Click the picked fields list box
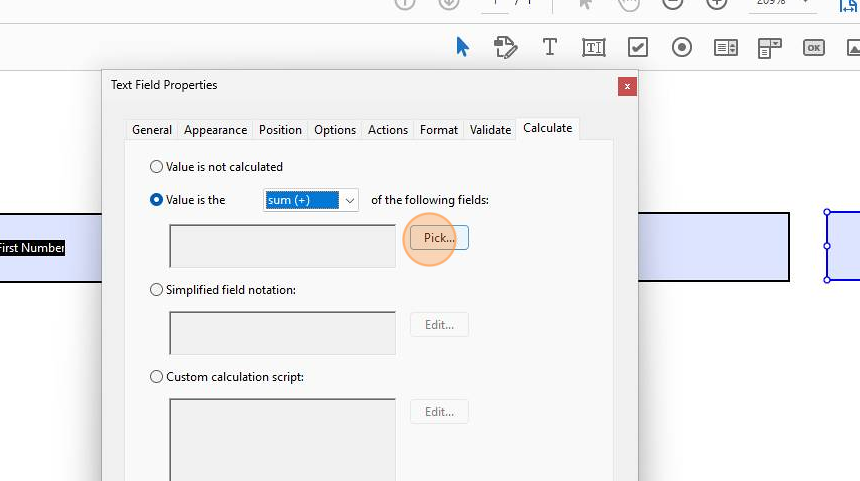This screenshot has height=481, width=860. coord(282,246)
